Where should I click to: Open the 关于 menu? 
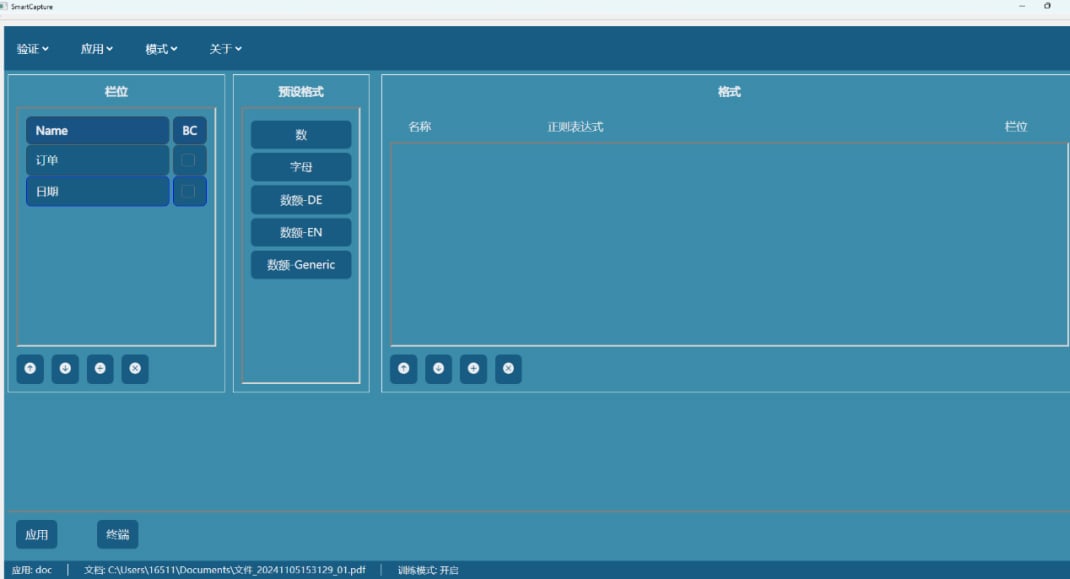click(225, 49)
